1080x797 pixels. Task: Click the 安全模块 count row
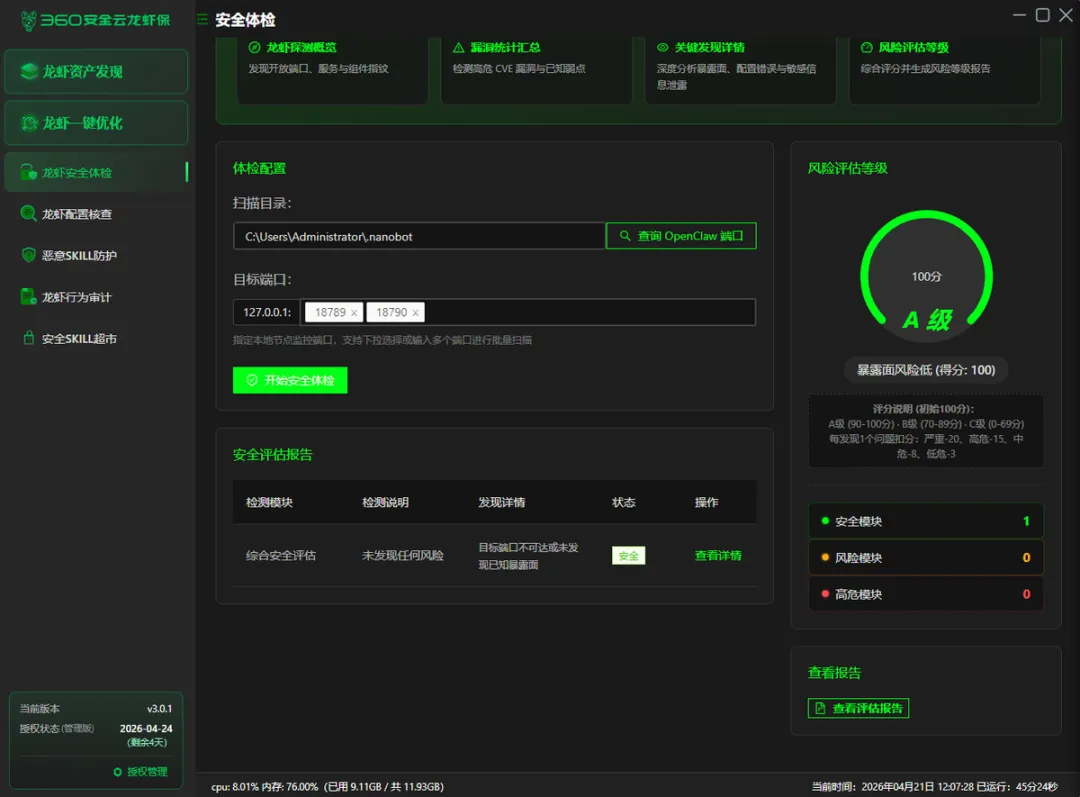pos(926,521)
